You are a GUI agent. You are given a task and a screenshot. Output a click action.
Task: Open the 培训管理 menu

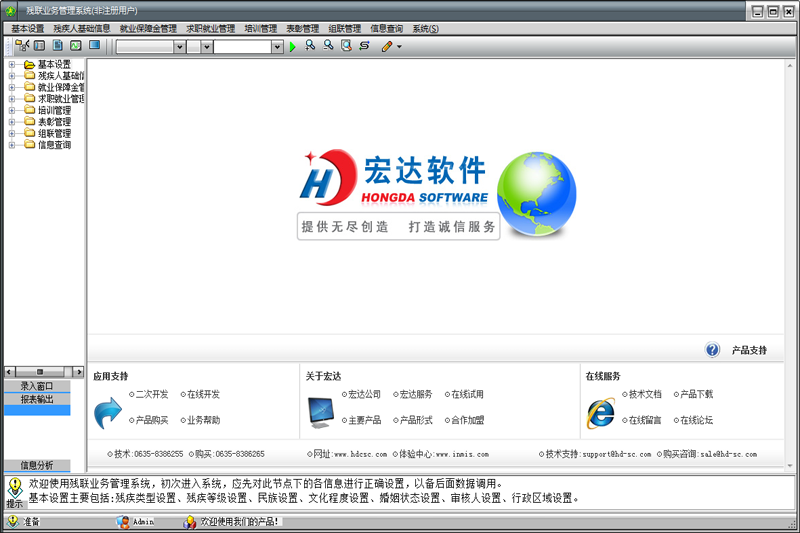[x=261, y=29]
